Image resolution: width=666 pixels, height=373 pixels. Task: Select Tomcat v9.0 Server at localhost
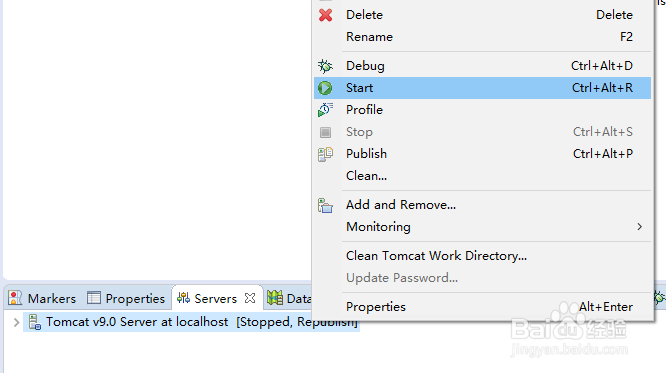point(191,322)
